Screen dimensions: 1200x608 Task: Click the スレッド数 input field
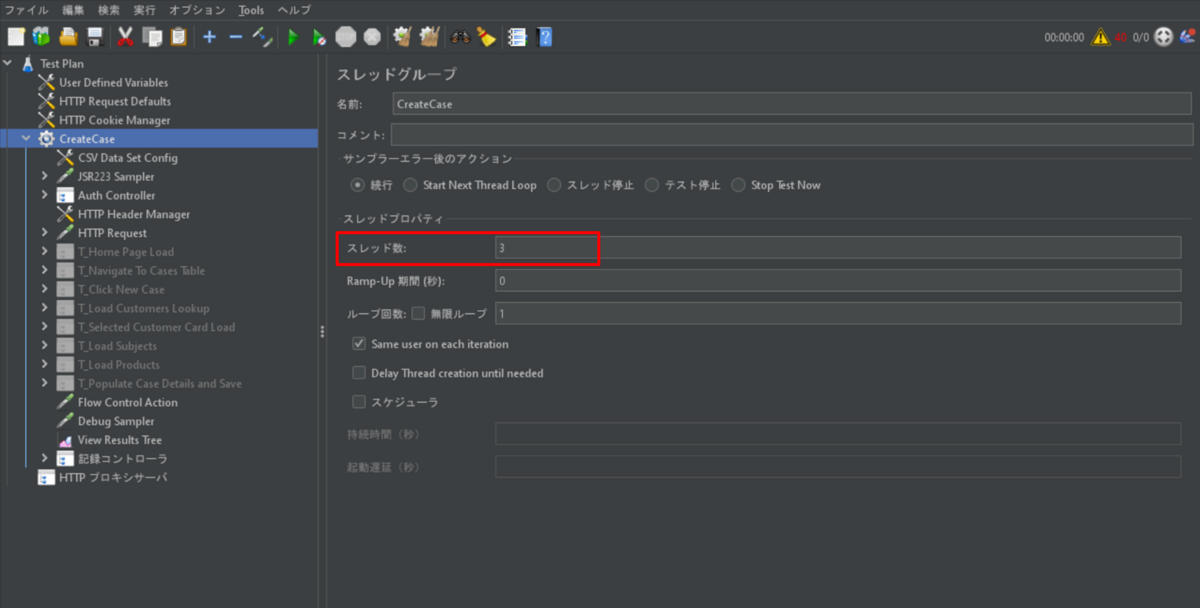[x=838, y=247]
